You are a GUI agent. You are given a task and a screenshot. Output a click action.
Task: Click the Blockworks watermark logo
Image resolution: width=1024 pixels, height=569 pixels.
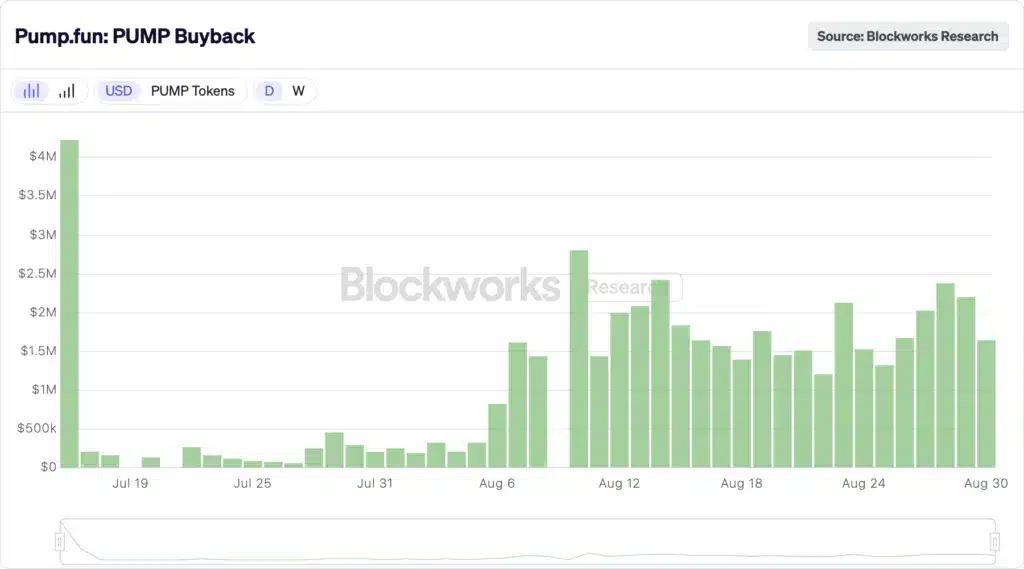450,285
